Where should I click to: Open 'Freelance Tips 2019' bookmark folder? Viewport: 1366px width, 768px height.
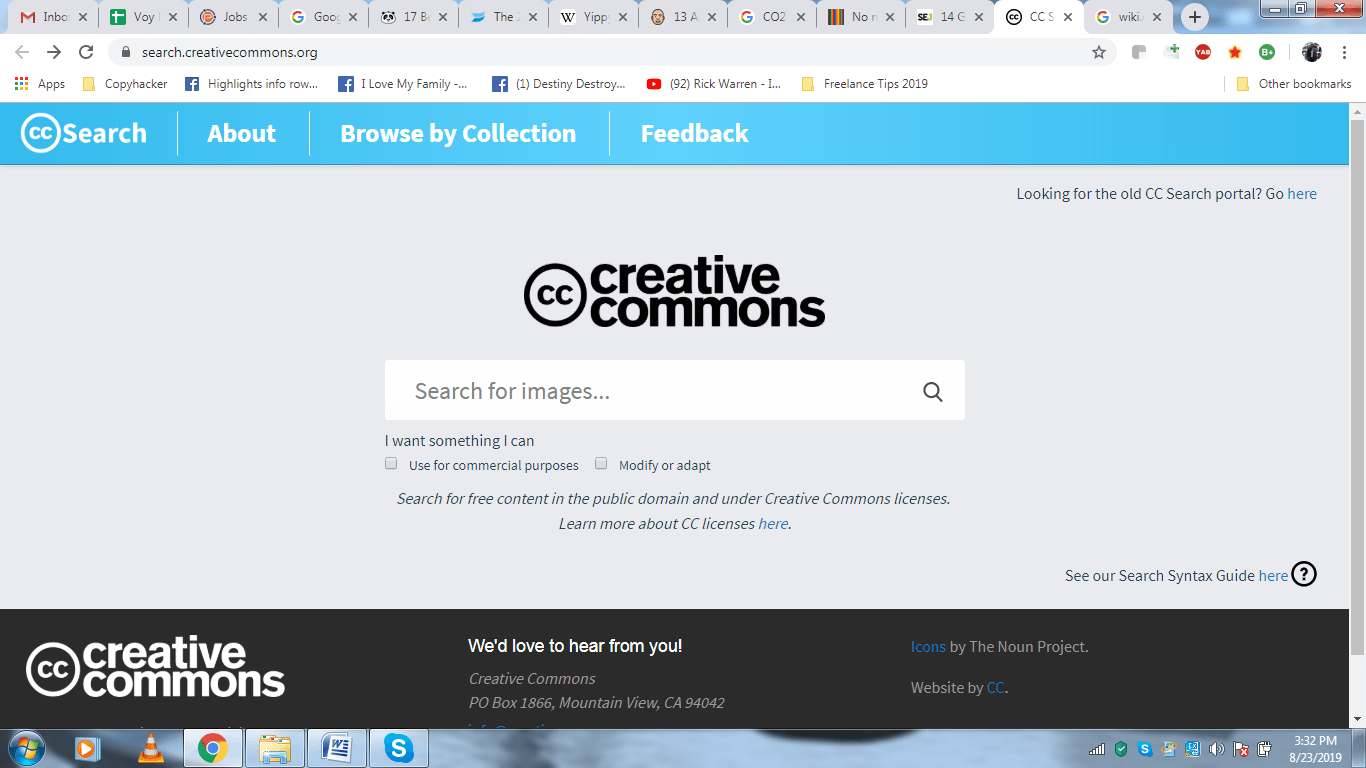865,84
